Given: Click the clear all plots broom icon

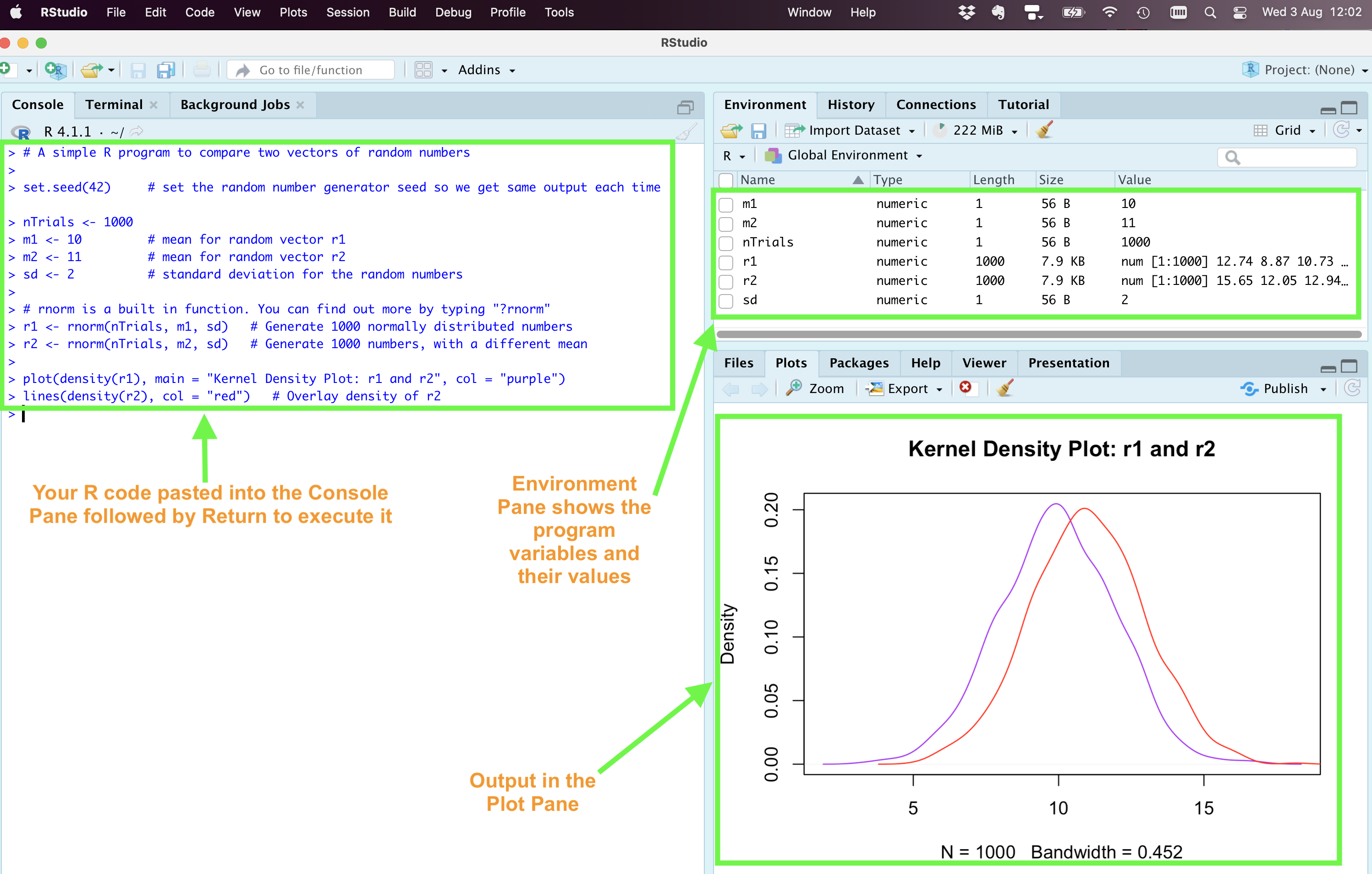Looking at the screenshot, I should [1005, 388].
